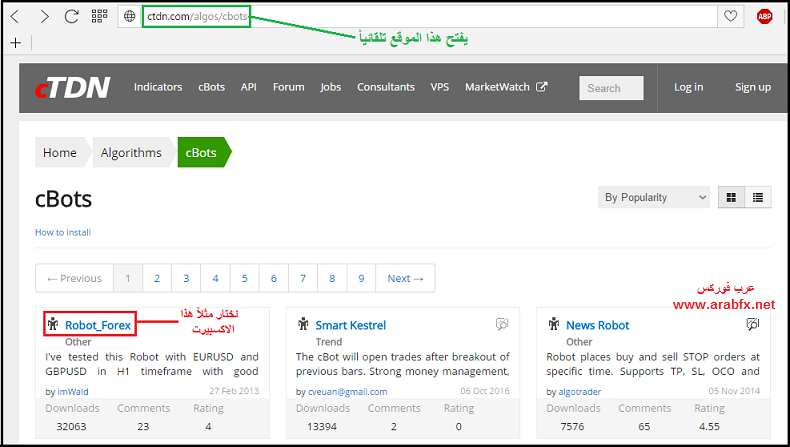Click robot icon beside News Robot
This screenshot has width=790, height=447.
554,324
